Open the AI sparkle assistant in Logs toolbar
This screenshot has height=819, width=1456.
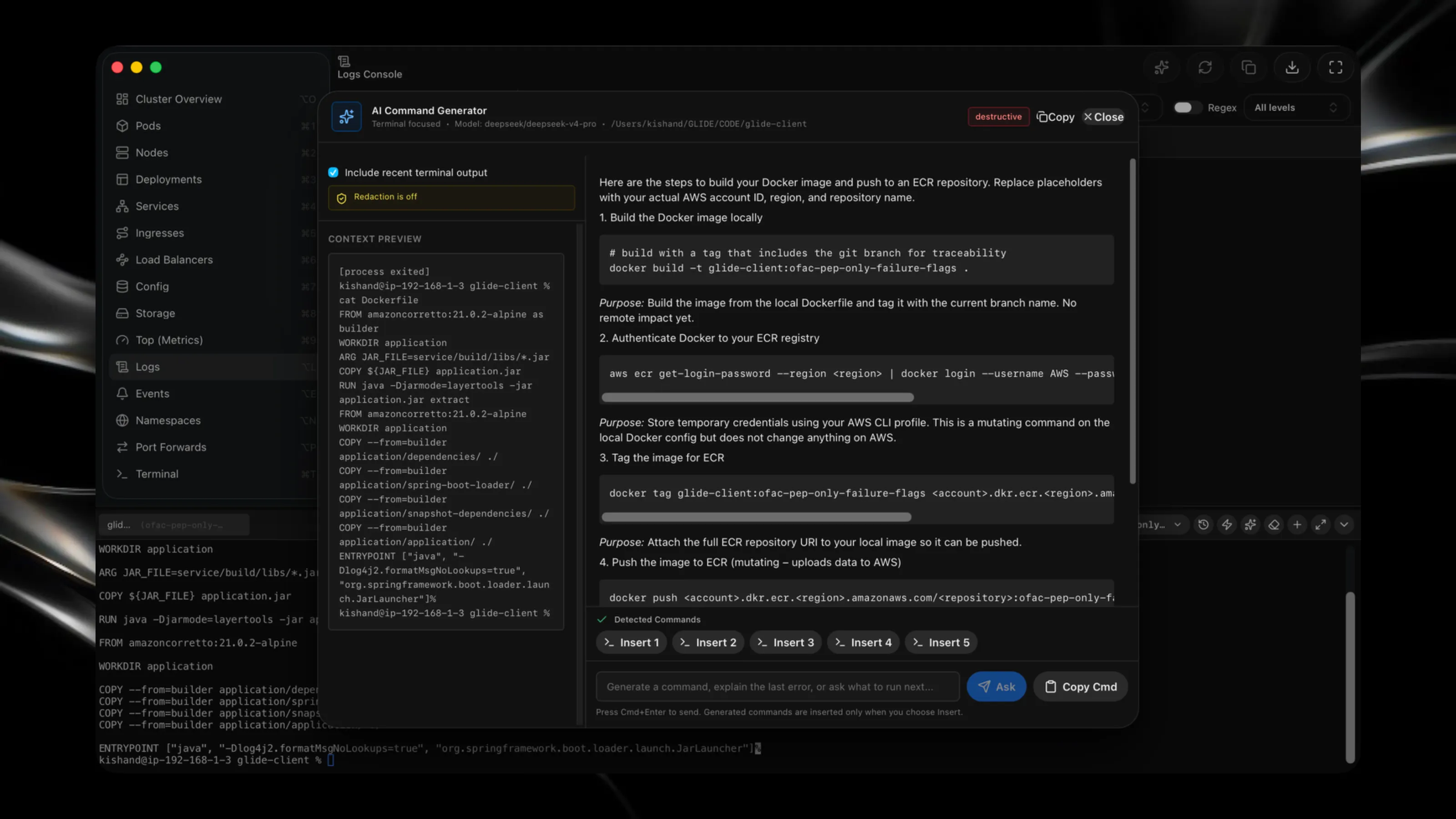click(x=1161, y=68)
